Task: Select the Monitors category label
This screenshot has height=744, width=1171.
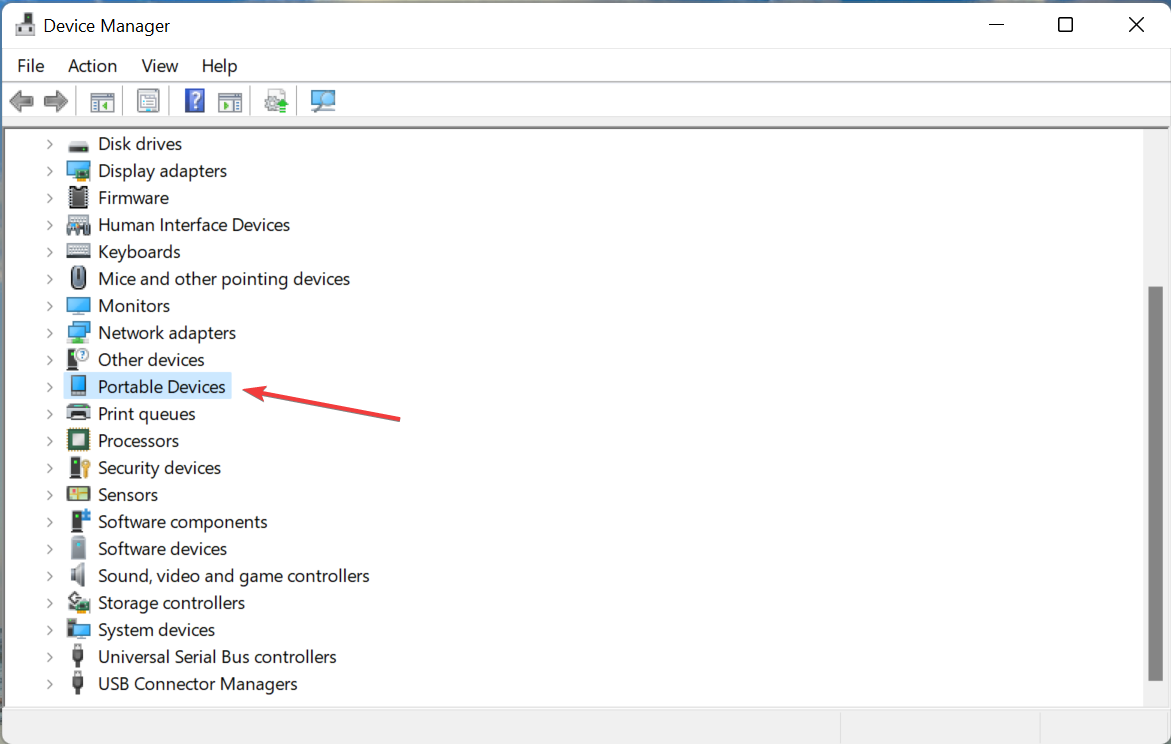Action: point(134,306)
